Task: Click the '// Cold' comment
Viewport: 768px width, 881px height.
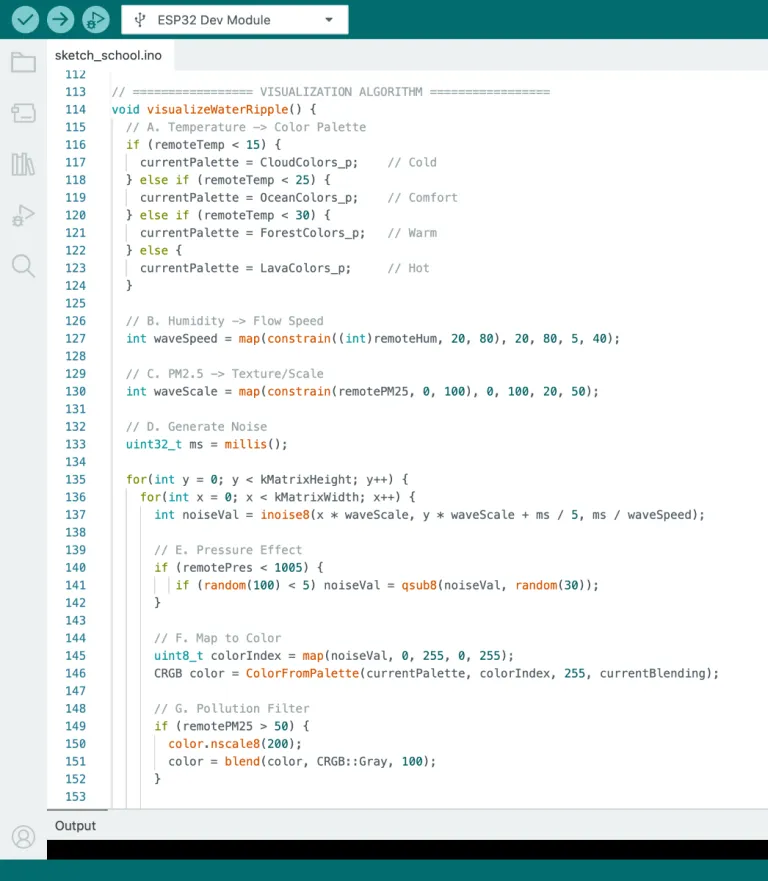Action: pos(412,162)
